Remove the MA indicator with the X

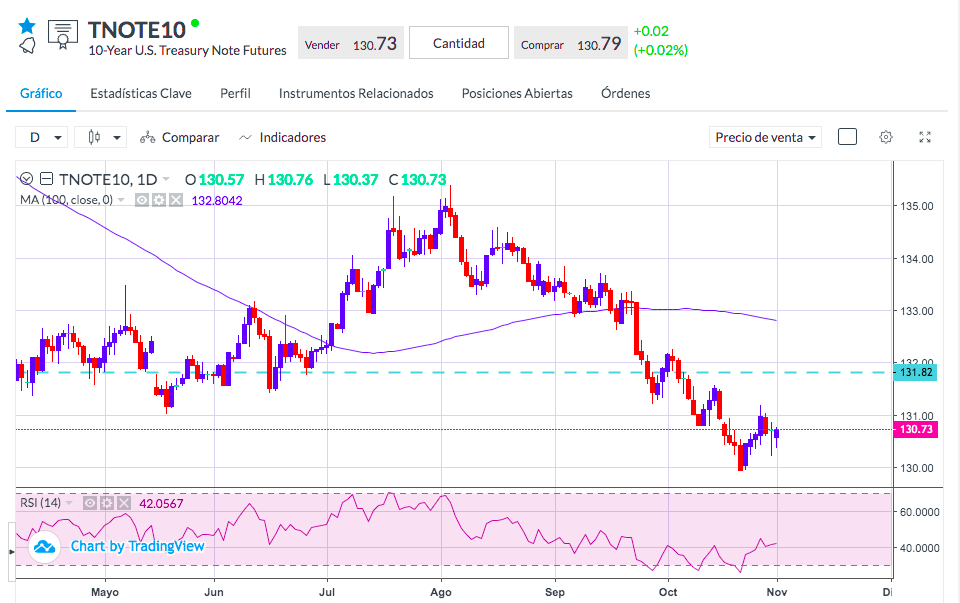(x=176, y=200)
